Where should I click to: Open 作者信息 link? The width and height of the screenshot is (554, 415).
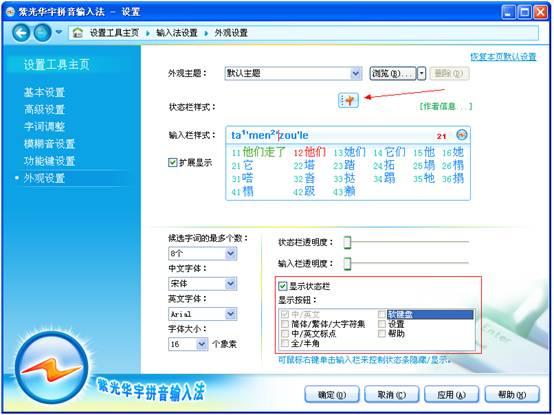446,106
